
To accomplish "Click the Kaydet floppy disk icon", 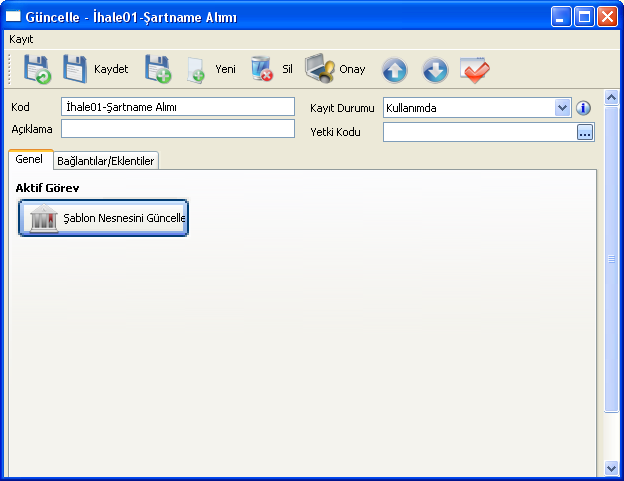I will [x=75, y=70].
